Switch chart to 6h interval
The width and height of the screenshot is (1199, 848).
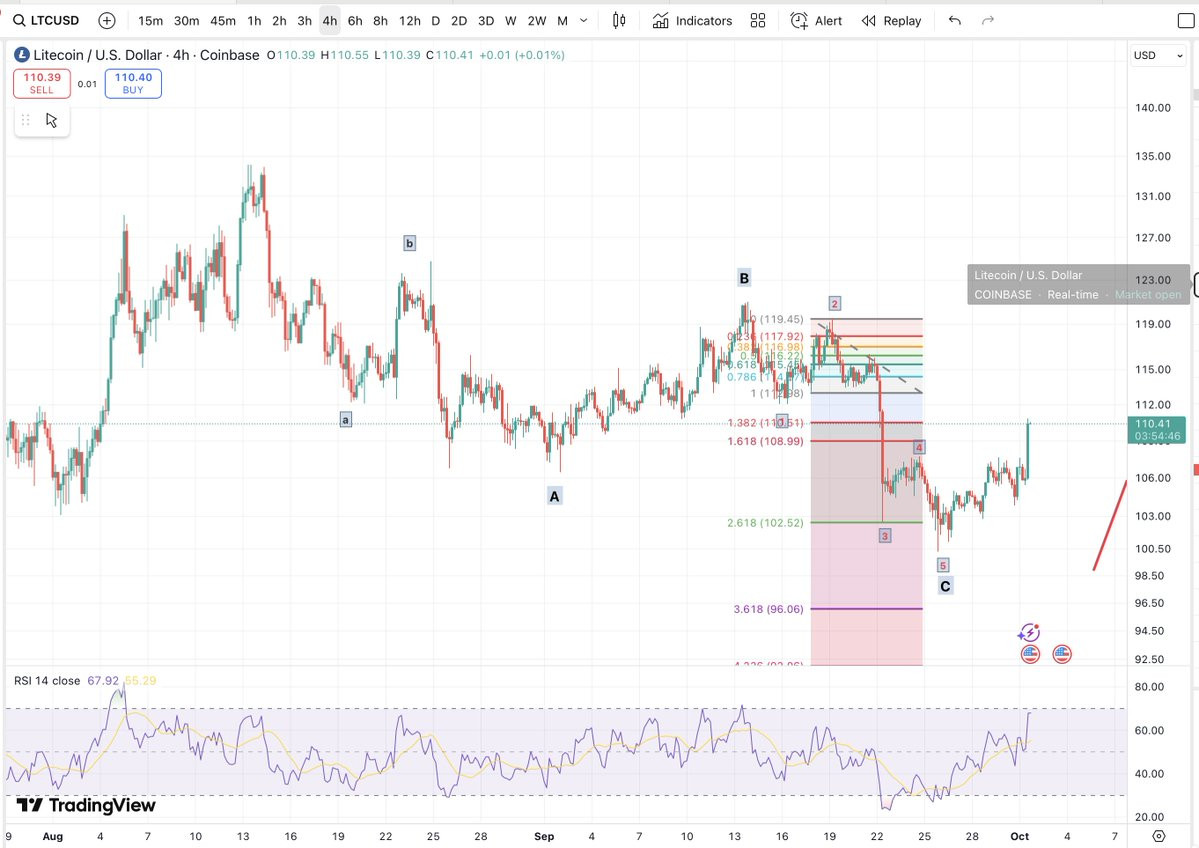click(x=355, y=21)
